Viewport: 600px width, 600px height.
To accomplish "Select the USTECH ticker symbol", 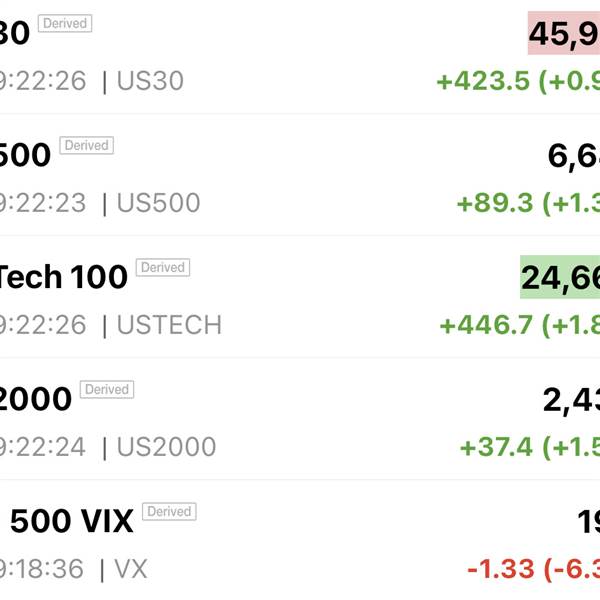I will pos(169,325).
